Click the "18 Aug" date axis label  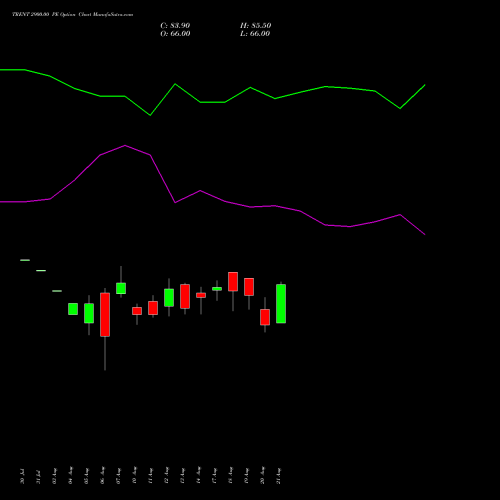(230, 476)
